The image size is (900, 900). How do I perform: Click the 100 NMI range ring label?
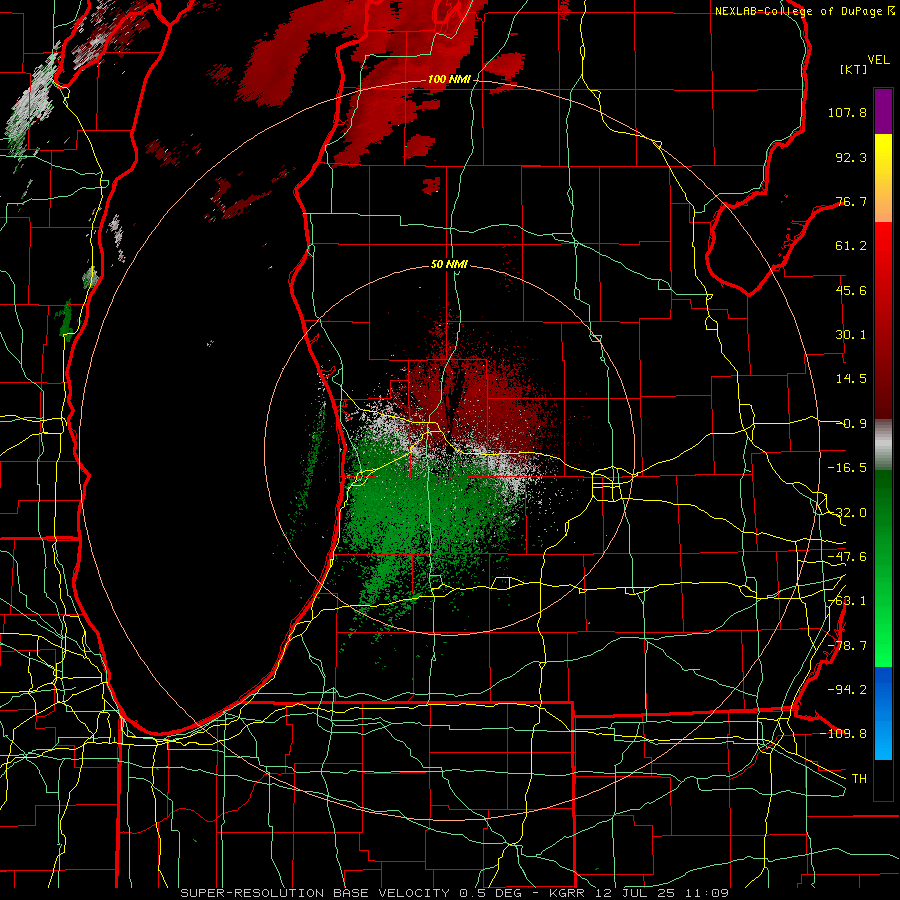(x=449, y=79)
